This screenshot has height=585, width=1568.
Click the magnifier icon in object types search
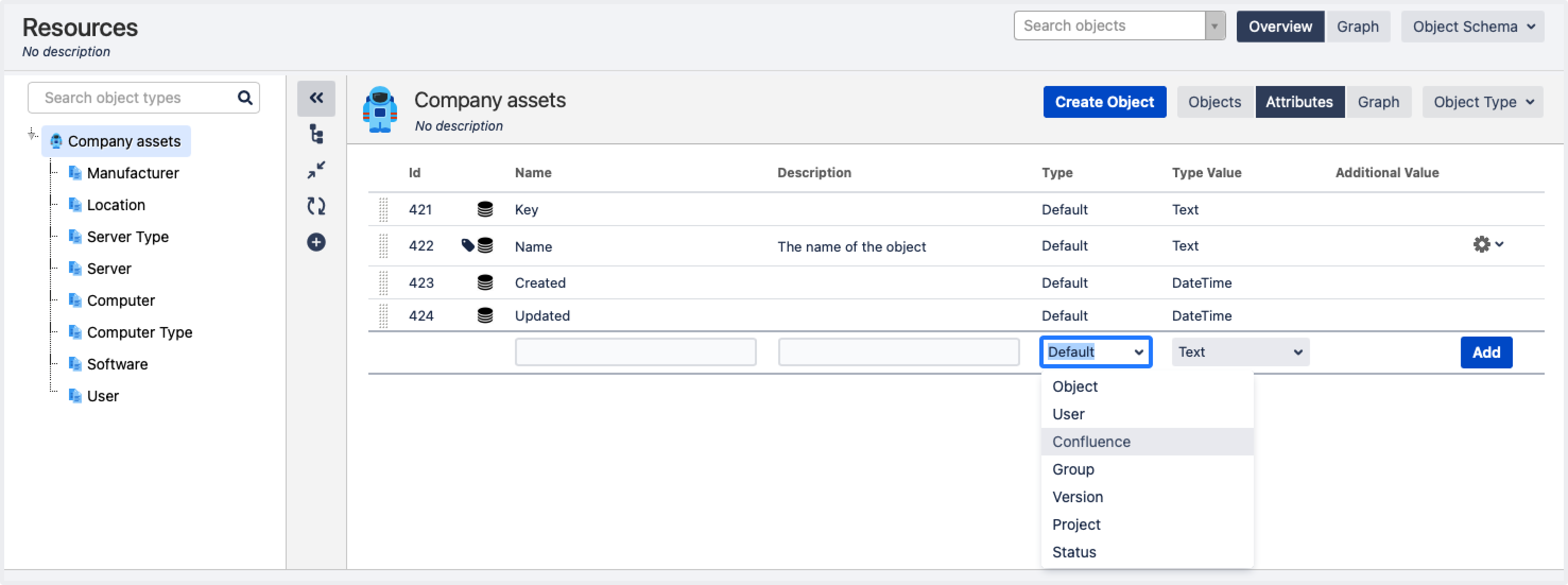click(245, 98)
